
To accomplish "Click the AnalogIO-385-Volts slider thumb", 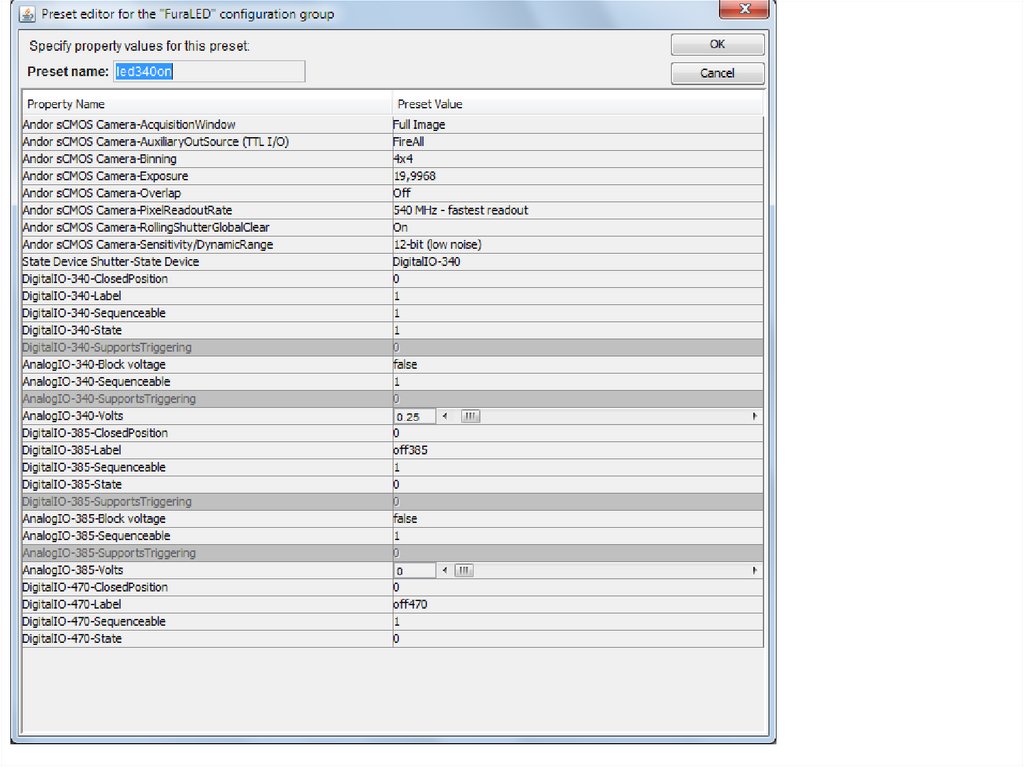I will click(x=464, y=570).
